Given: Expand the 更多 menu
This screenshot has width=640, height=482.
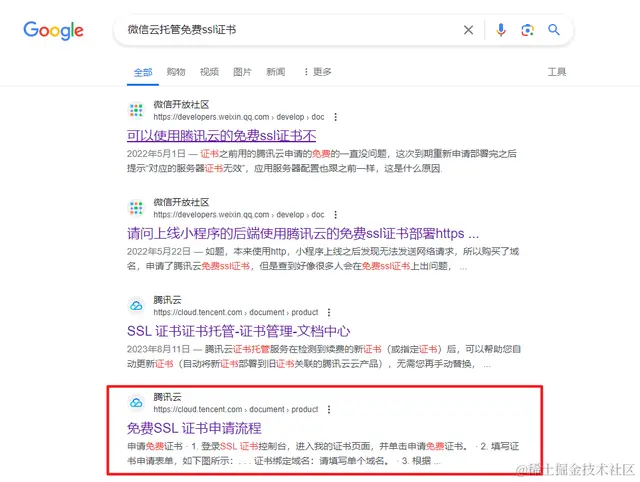Looking at the screenshot, I should click(x=318, y=72).
